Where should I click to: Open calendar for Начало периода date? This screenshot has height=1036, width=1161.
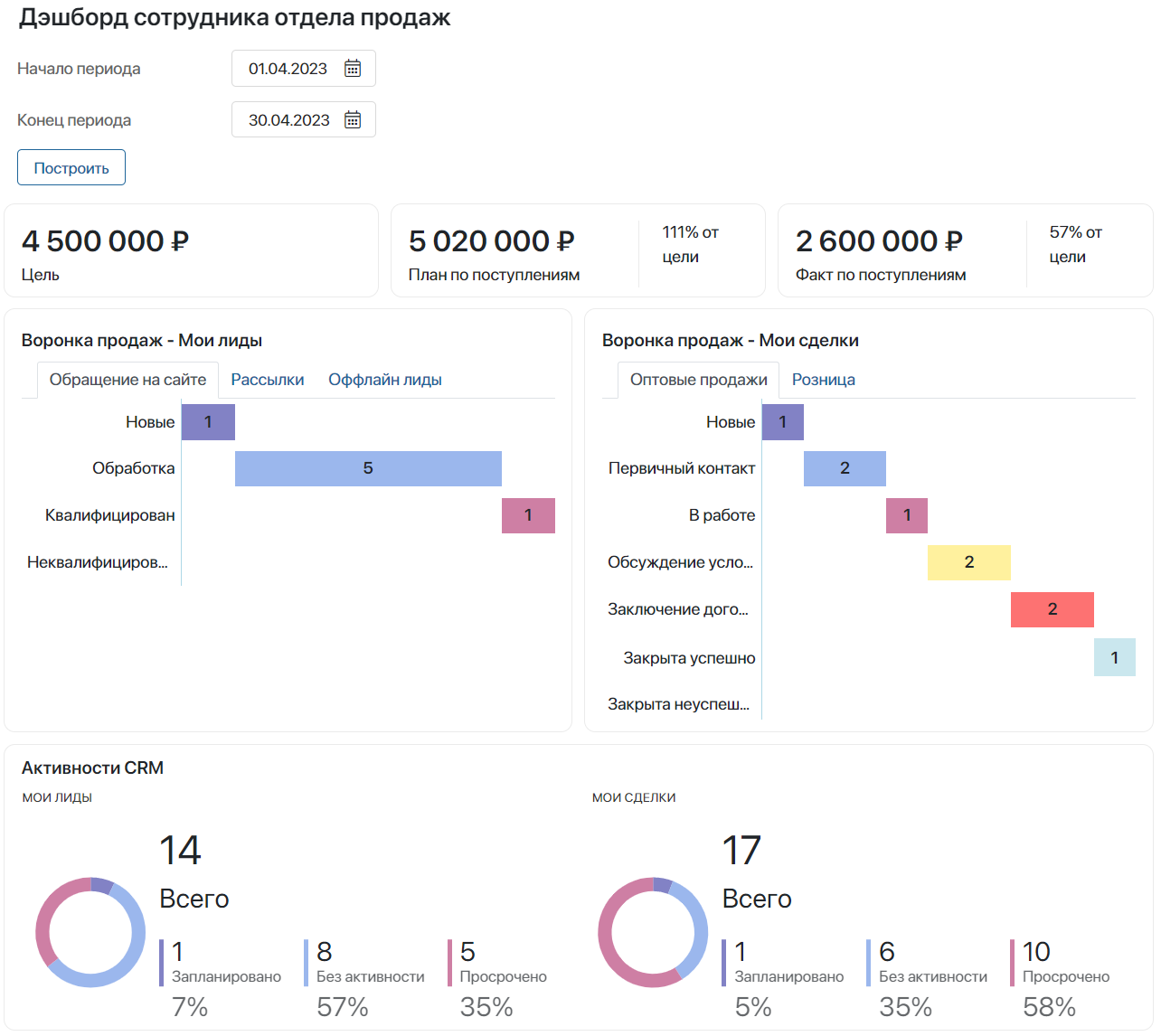click(x=353, y=69)
